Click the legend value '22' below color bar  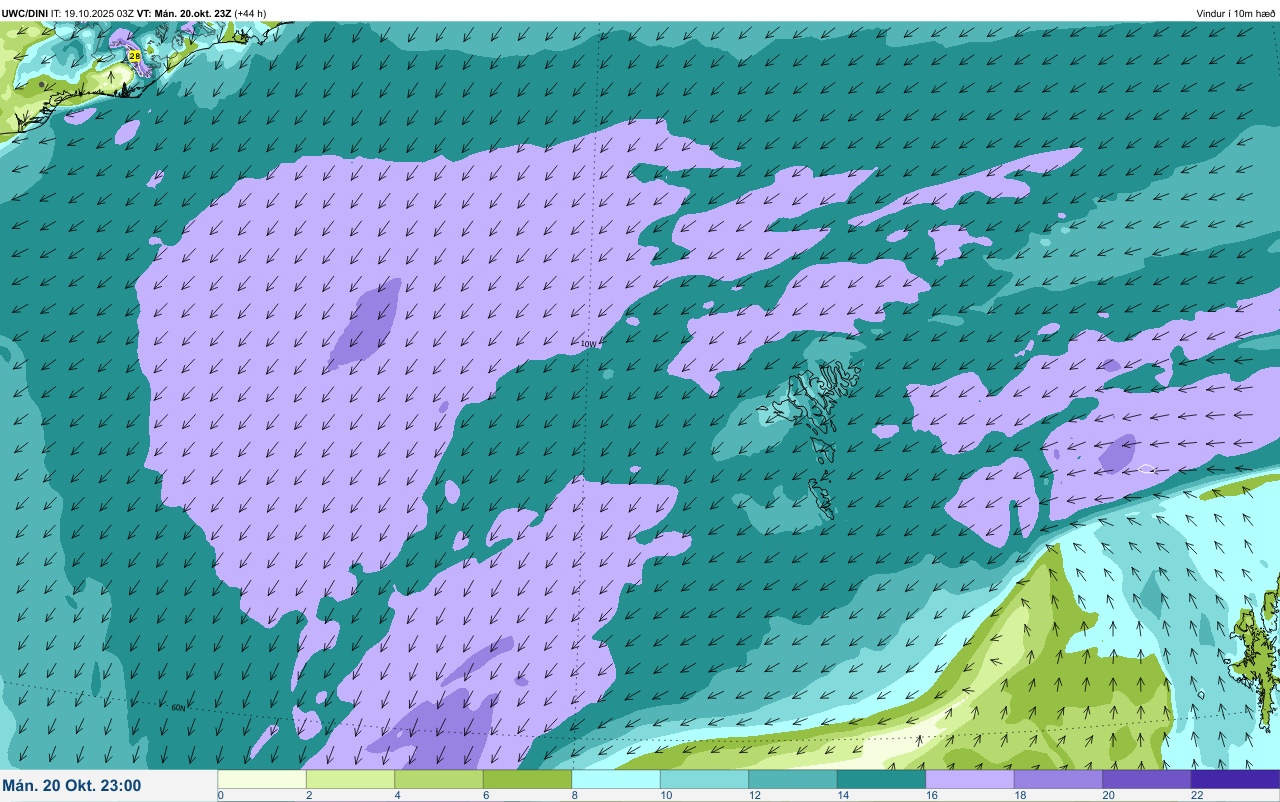point(1196,796)
